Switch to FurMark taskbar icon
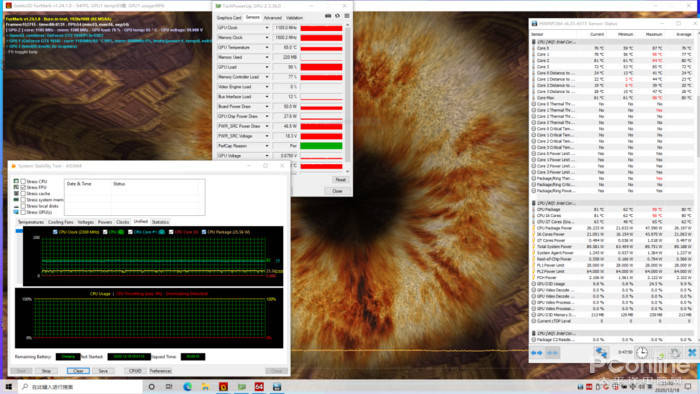 pos(223,387)
